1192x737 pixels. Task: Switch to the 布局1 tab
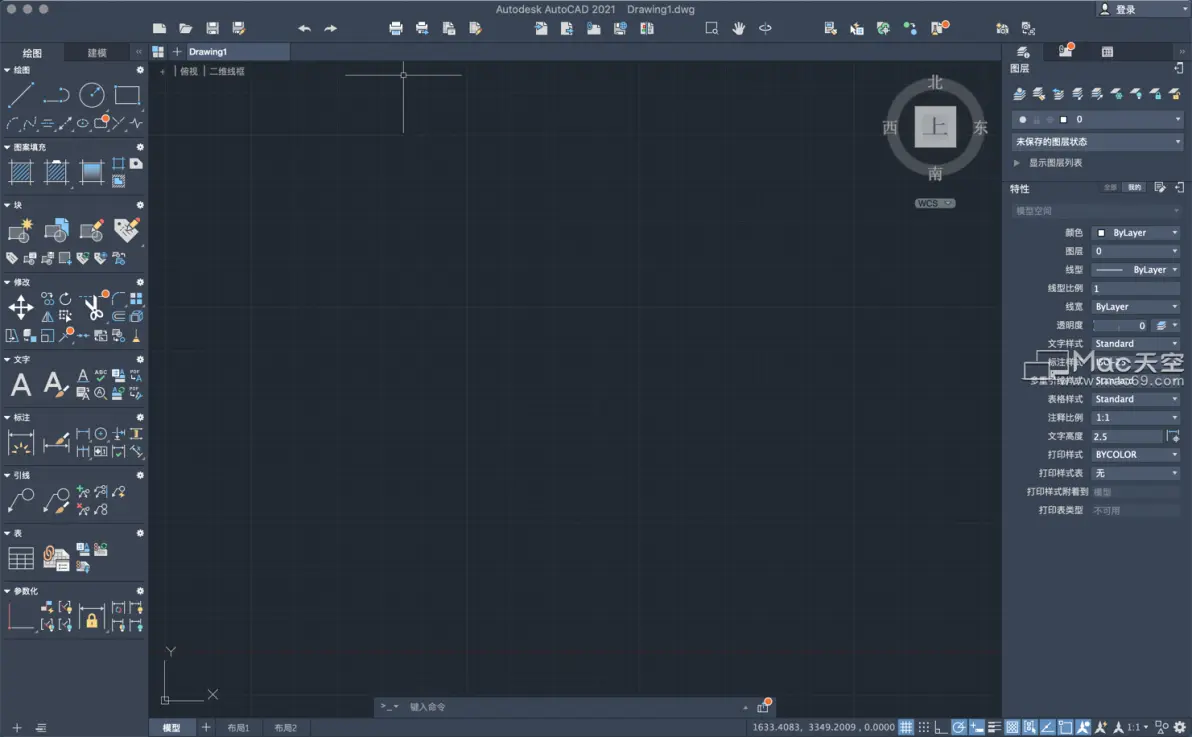[238, 728]
